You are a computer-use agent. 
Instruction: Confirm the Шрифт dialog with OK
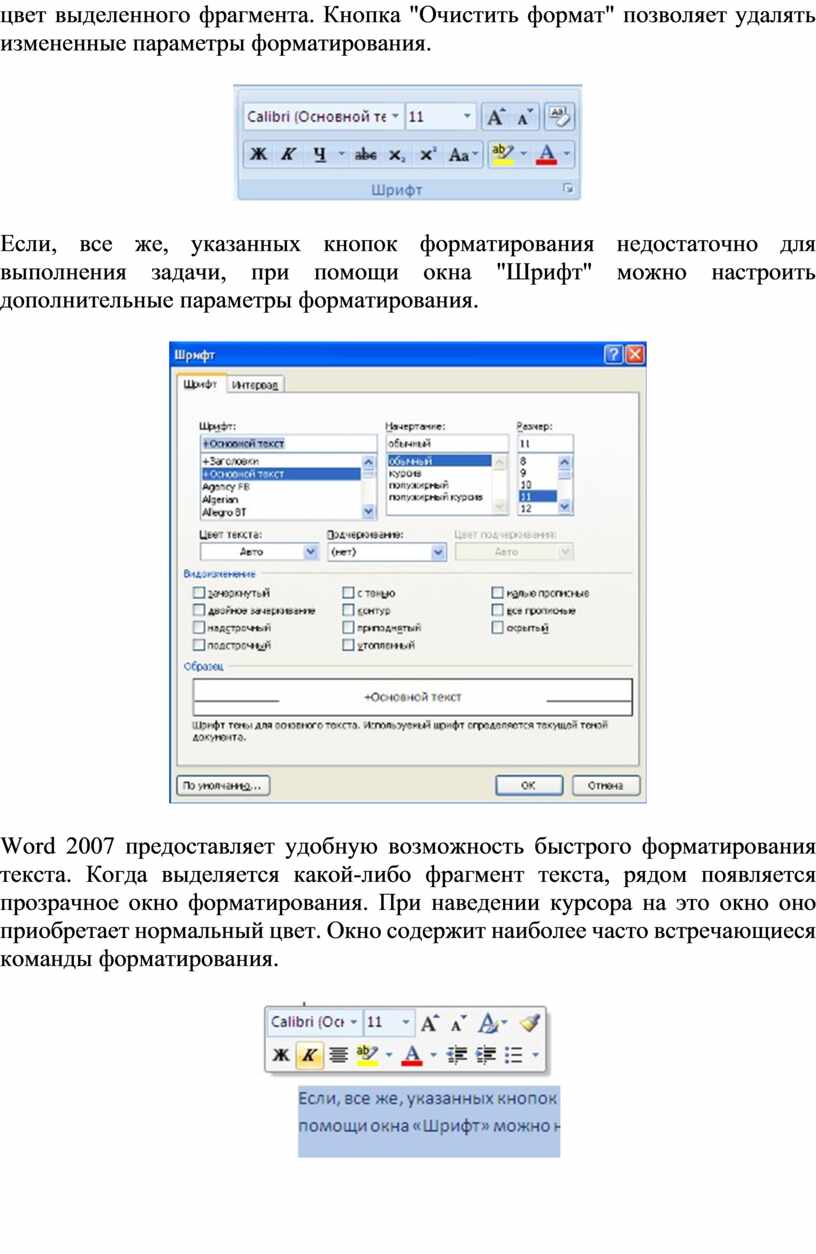(531, 786)
